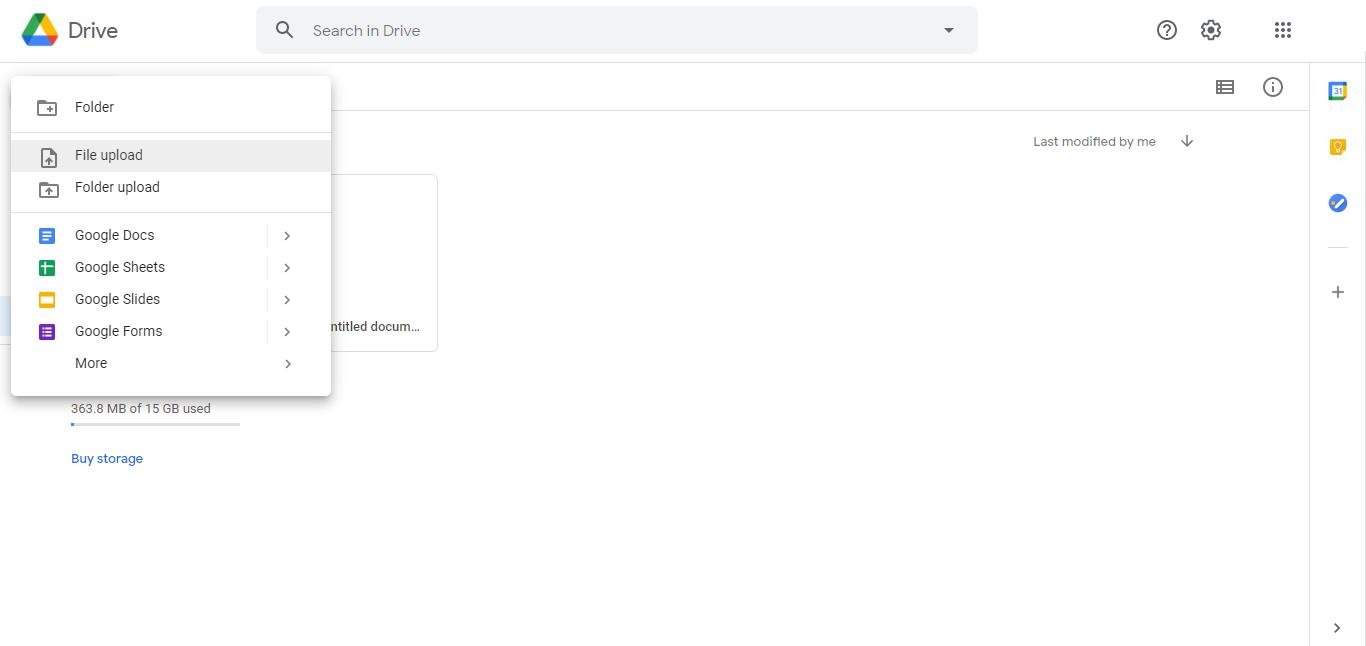The width and height of the screenshot is (1366, 646).
Task: Open the Settings gear icon
Action: [x=1211, y=30]
